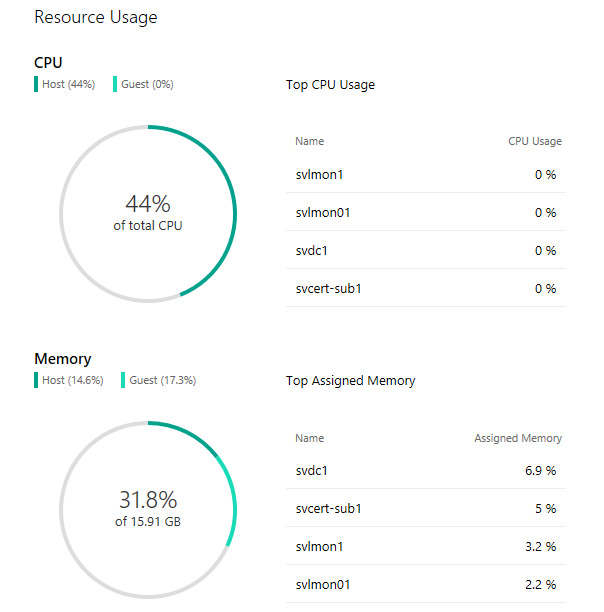The height and width of the screenshot is (612, 604).
Task: Click the CPU Guest legend color swatch
Action: 115,84
